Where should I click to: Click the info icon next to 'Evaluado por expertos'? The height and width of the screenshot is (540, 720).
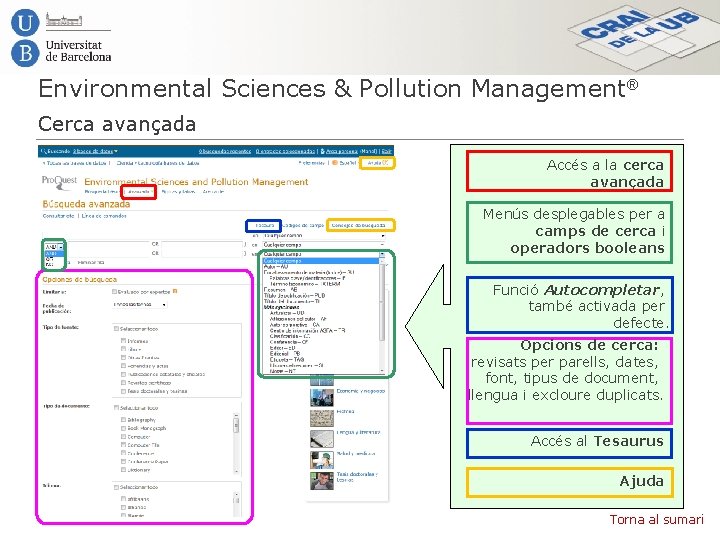(175, 291)
